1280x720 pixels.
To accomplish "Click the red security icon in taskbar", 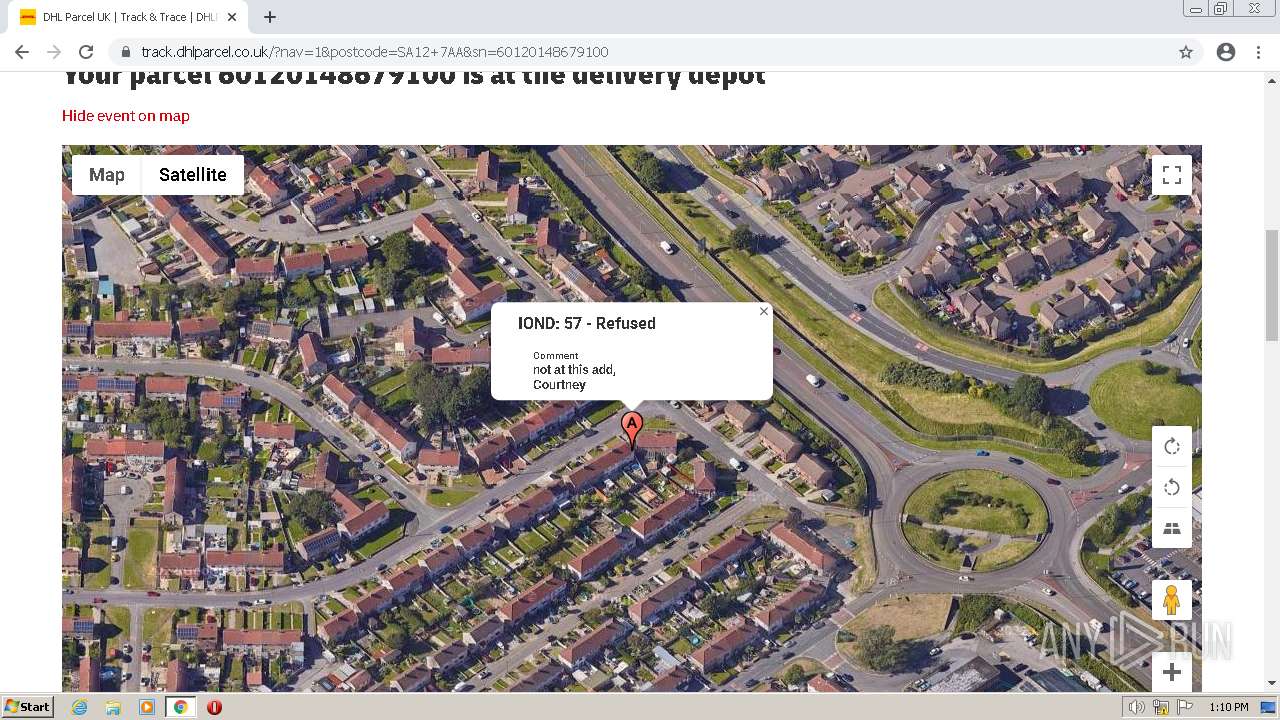I will [214, 707].
